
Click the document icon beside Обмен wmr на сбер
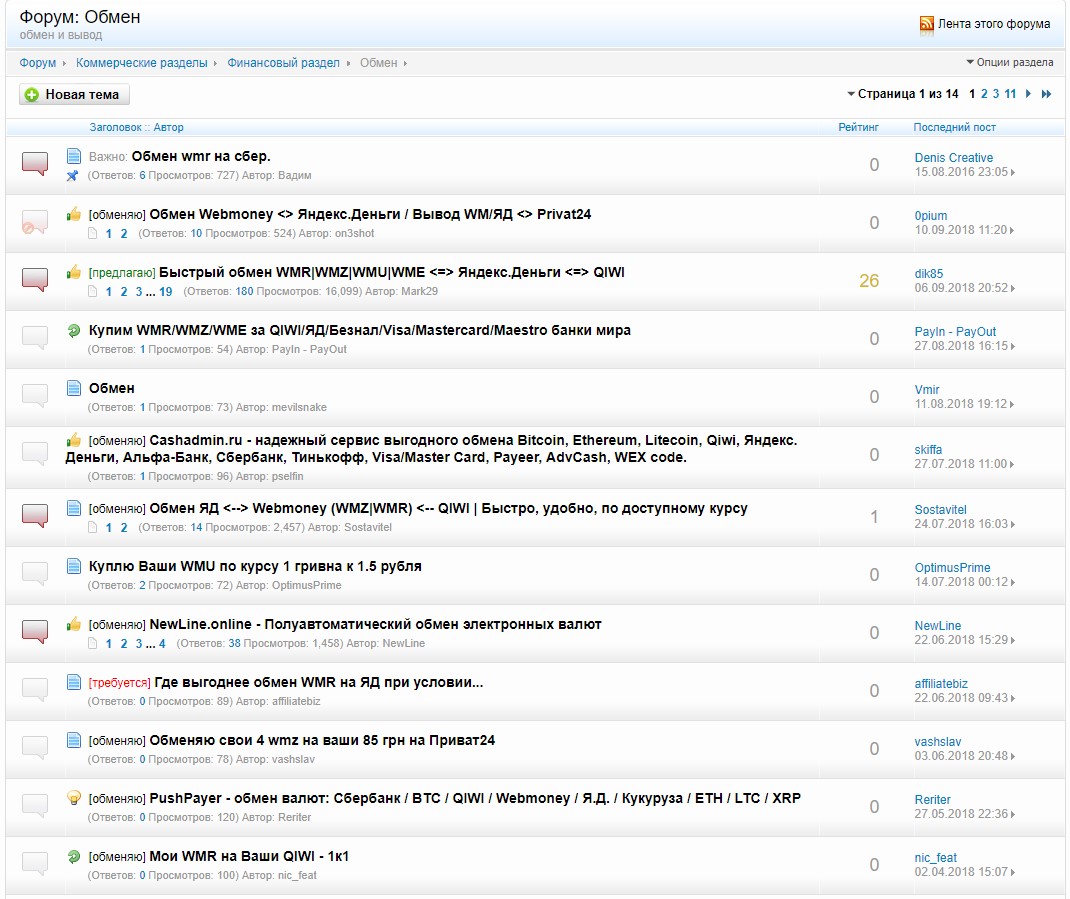click(74, 156)
